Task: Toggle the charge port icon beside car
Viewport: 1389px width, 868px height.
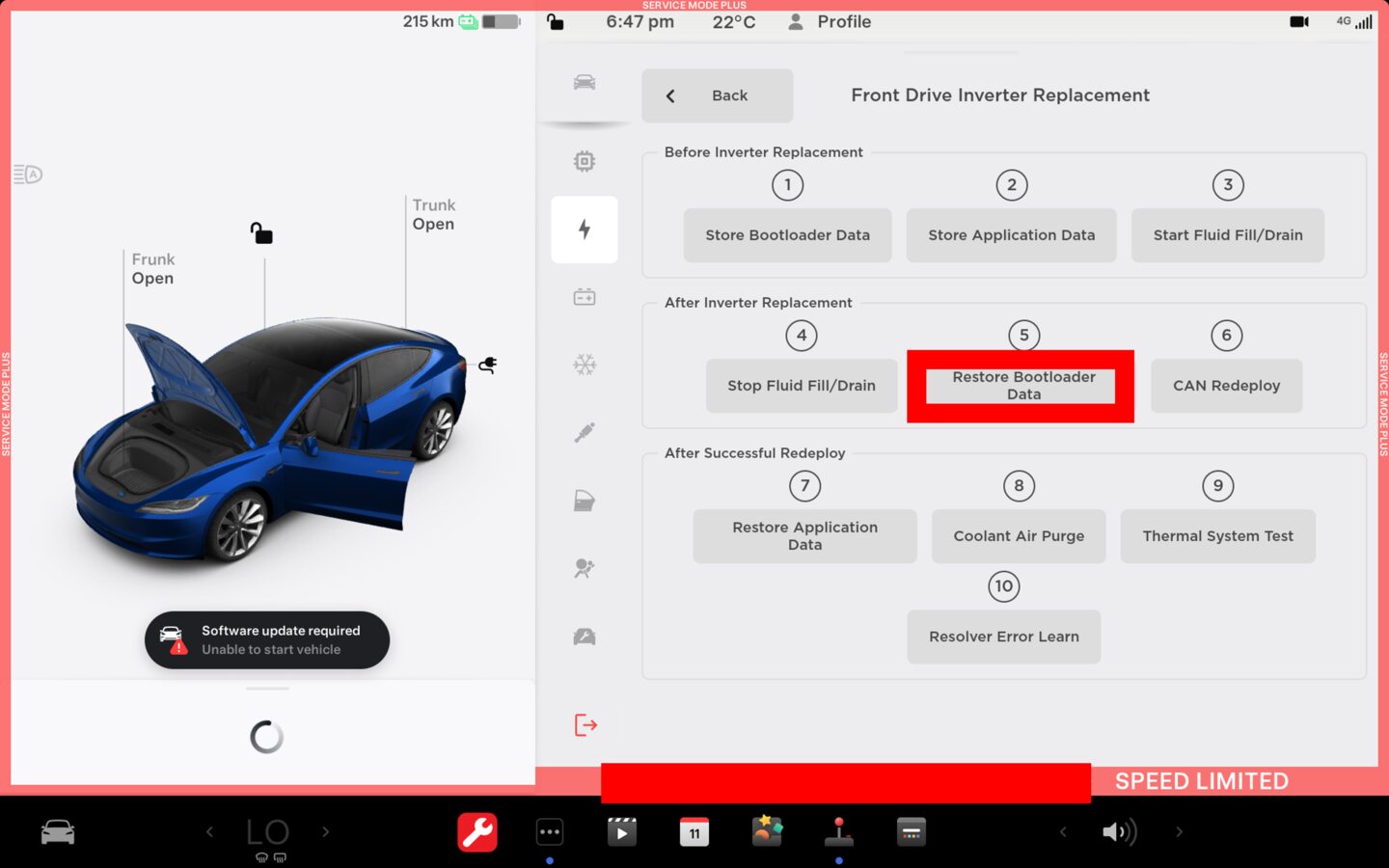Action: tap(488, 366)
